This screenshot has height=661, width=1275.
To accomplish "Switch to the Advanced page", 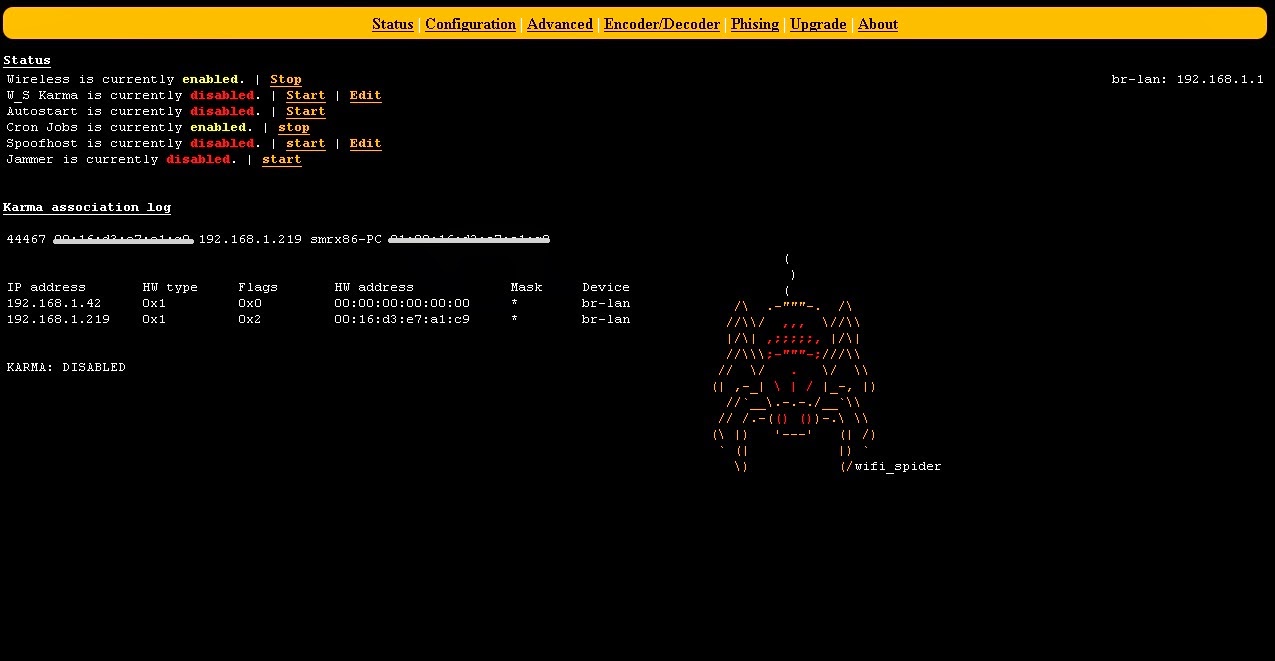I will pyautogui.click(x=559, y=24).
